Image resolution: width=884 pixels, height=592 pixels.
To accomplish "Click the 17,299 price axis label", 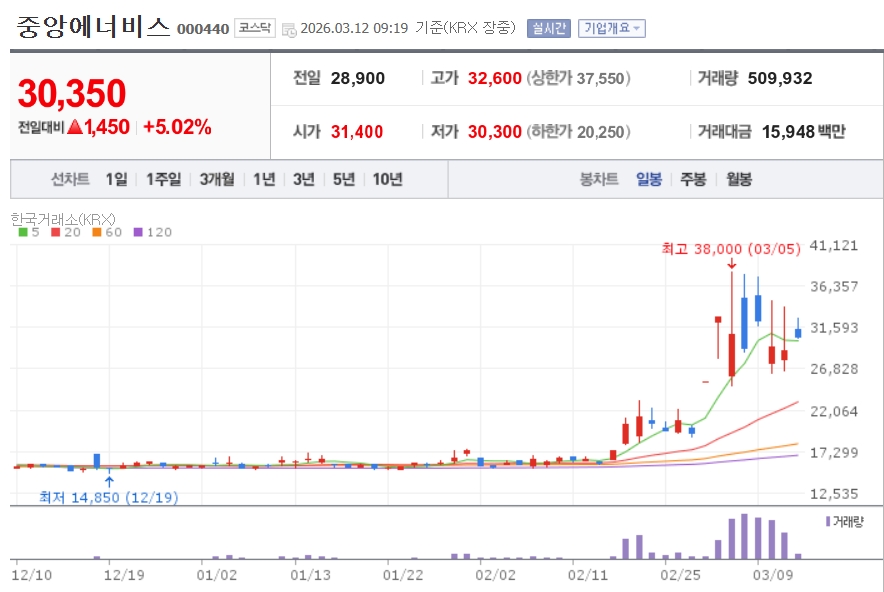I will [x=834, y=452].
